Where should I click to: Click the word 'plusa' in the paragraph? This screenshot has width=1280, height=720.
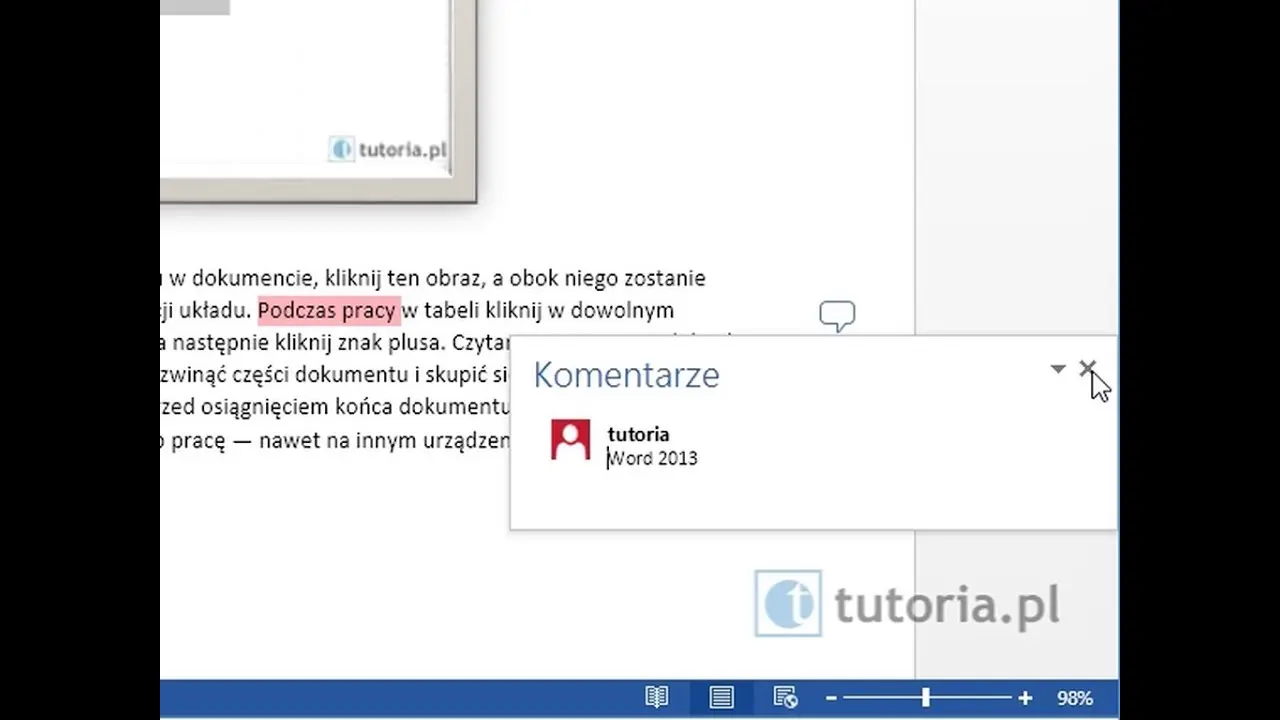(x=416, y=343)
